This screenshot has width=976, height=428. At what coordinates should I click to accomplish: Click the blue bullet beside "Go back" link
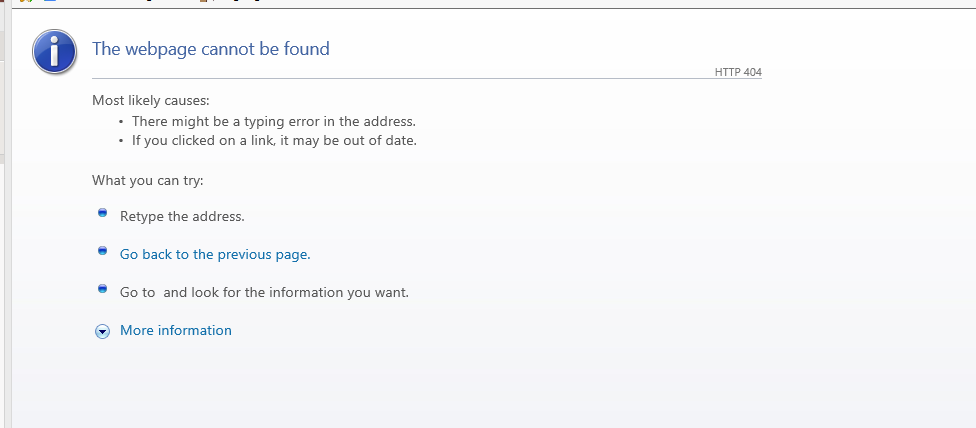pos(102,251)
